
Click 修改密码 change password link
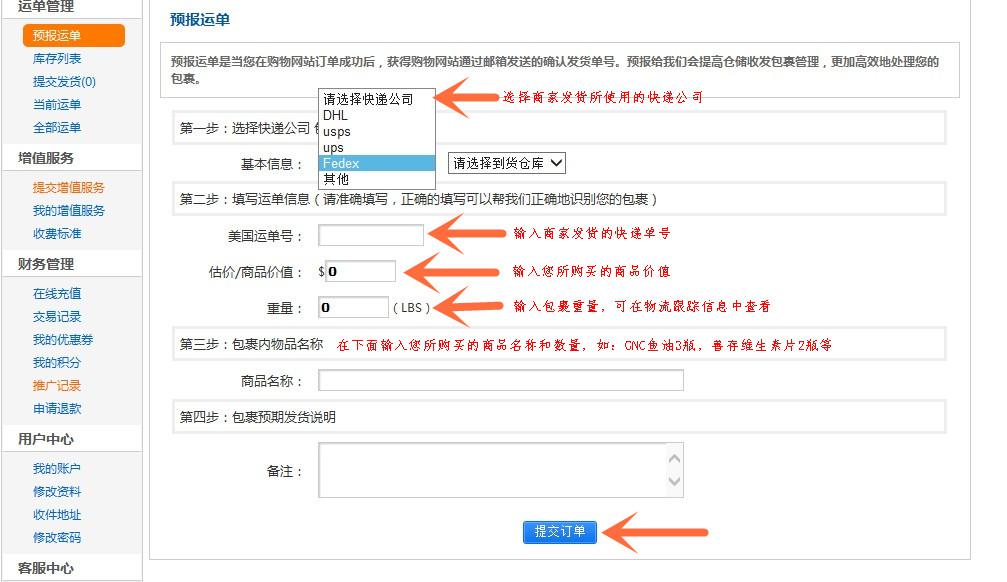tap(57, 538)
